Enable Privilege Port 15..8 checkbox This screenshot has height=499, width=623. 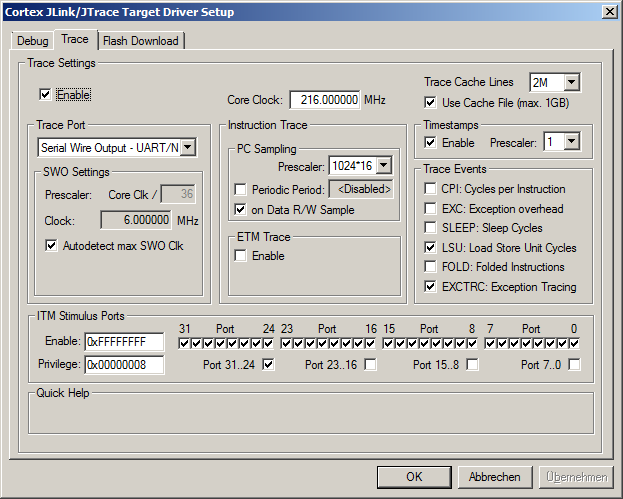tap(472, 364)
